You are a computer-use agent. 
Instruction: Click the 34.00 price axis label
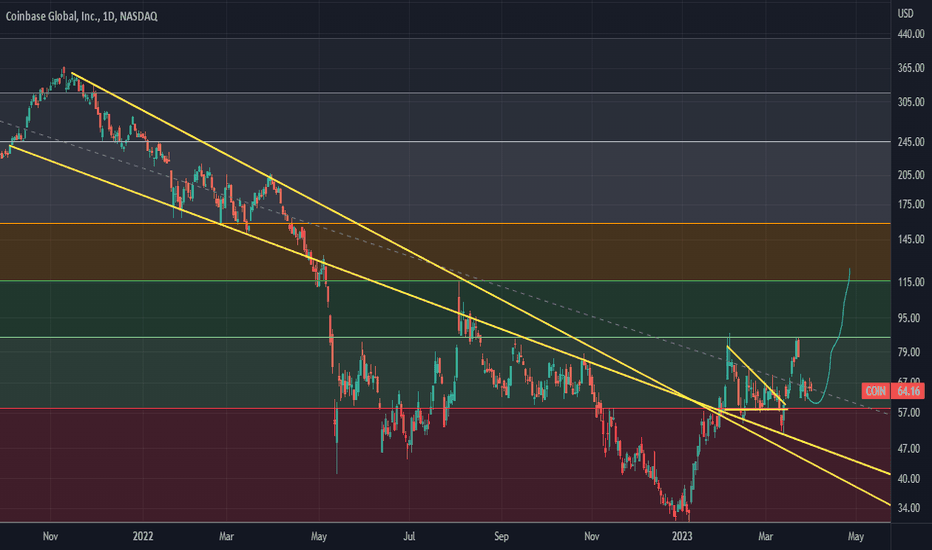pos(909,508)
